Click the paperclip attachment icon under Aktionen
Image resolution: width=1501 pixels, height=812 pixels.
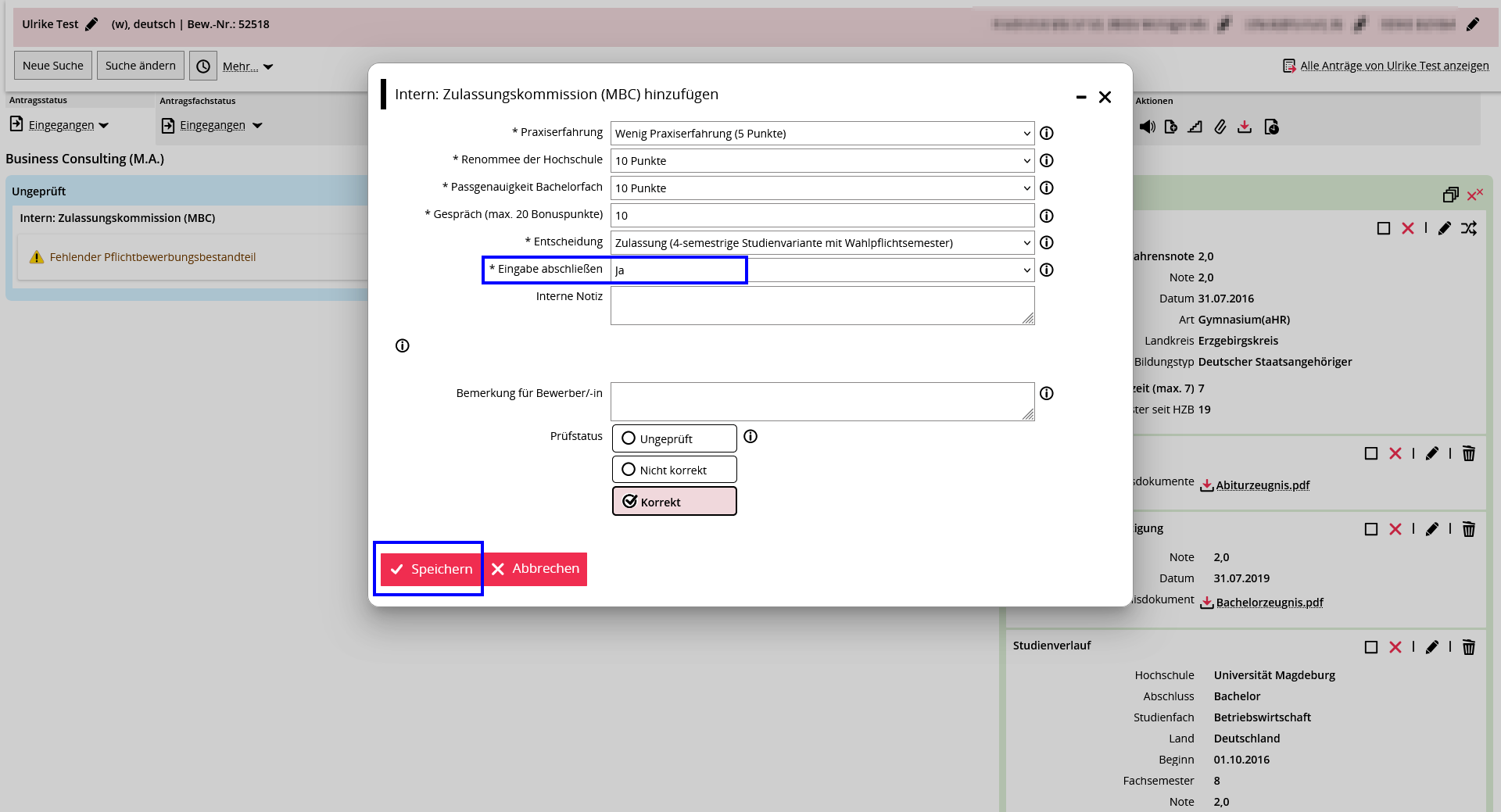pos(1220,127)
